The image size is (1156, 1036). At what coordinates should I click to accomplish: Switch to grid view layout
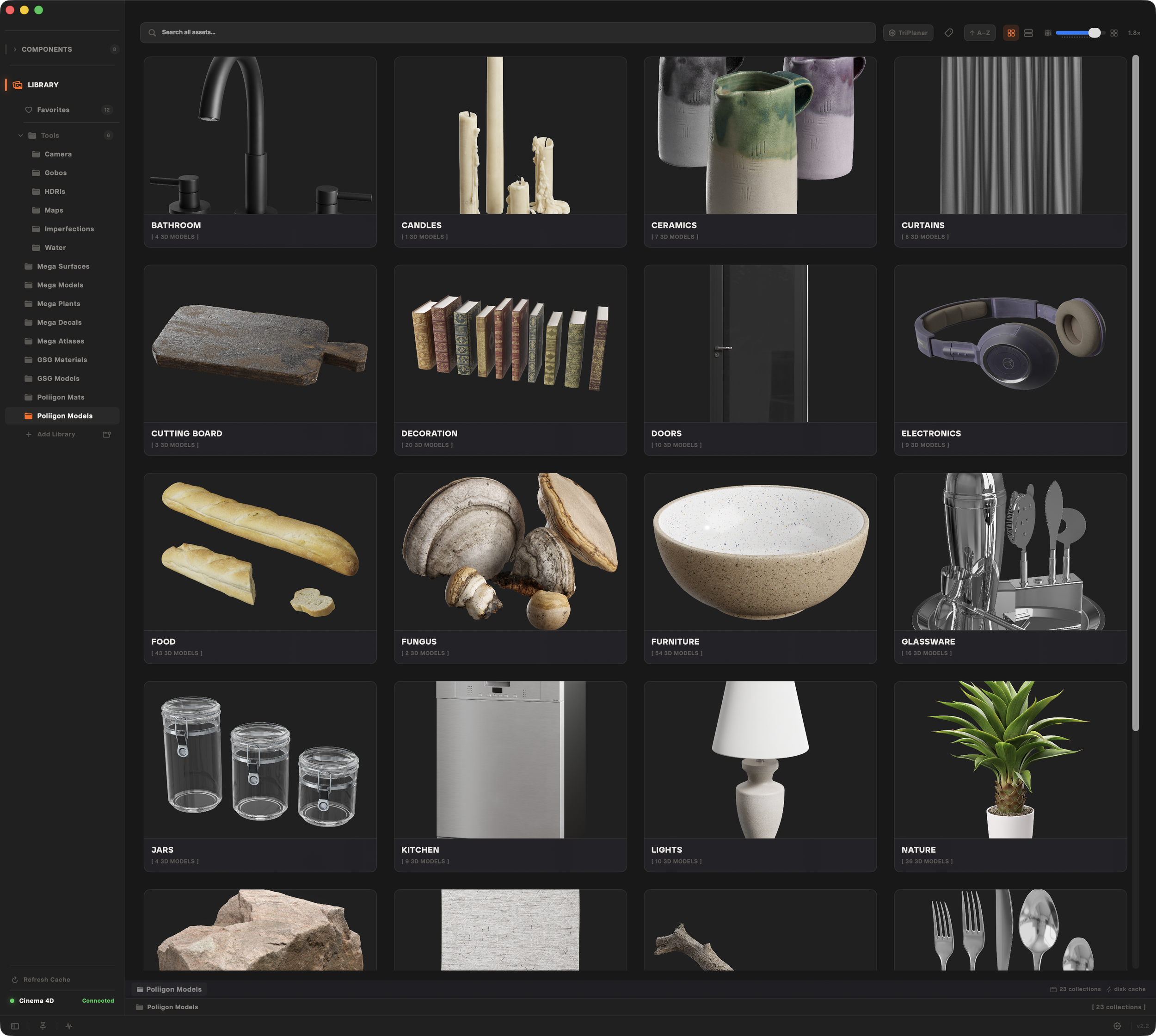coord(1011,32)
